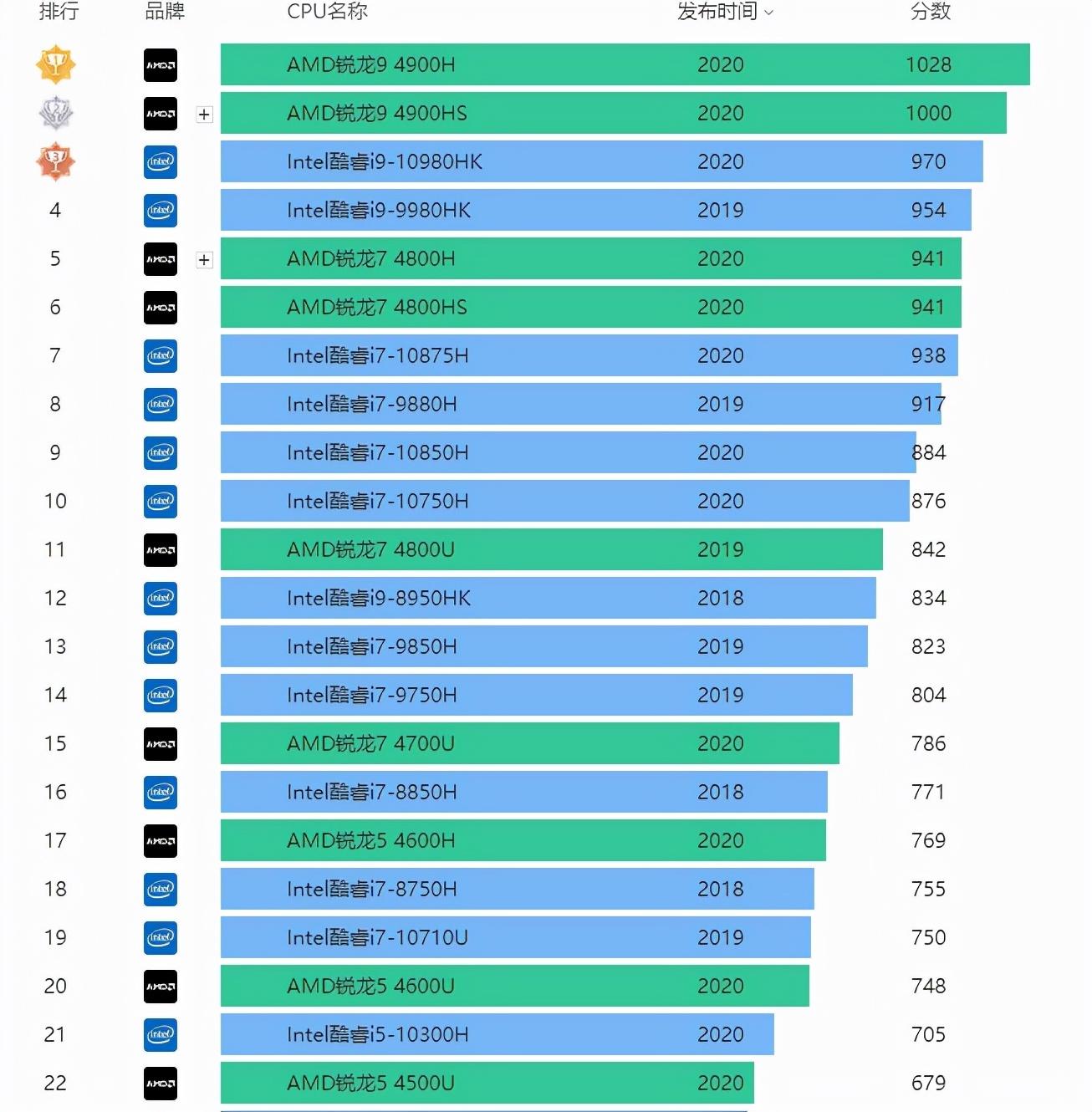Click the CPU名称 column header
This screenshot has width=1092, height=1112.
pyautogui.click(x=327, y=11)
